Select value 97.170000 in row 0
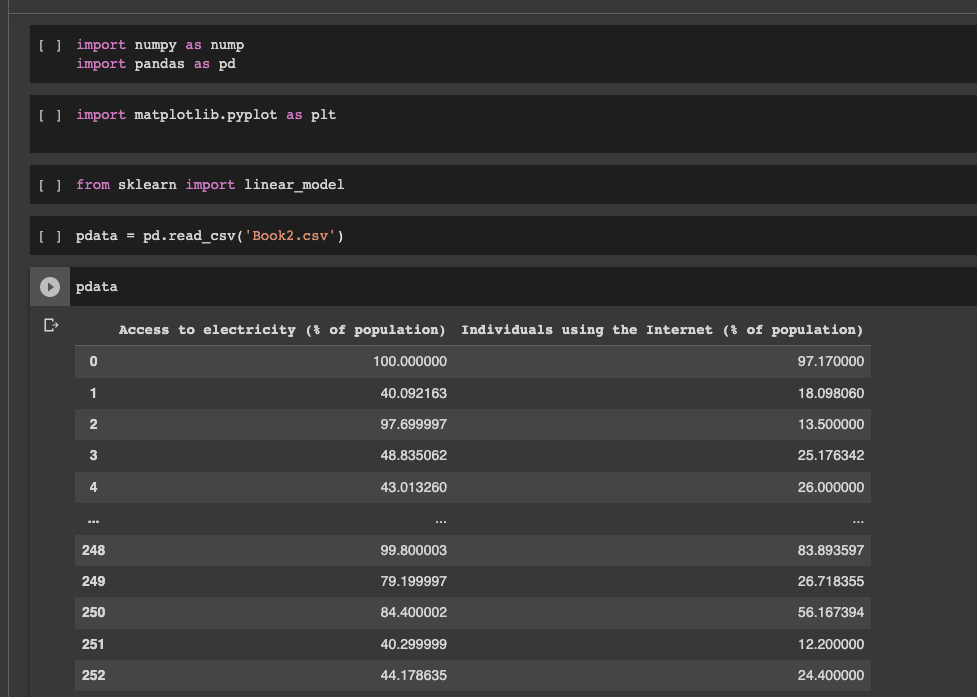The image size is (977, 697). point(831,361)
